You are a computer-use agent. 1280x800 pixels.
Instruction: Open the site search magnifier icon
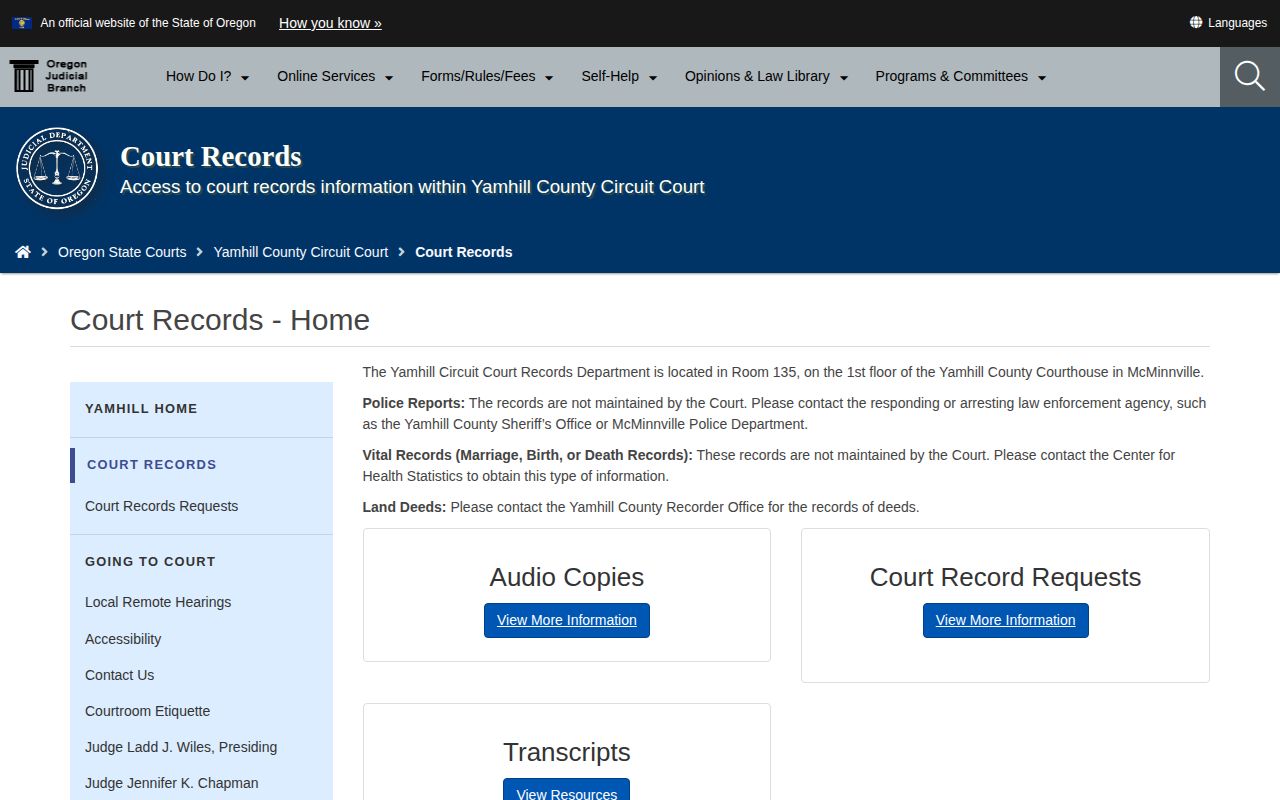pyautogui.click(x=1250, y=76)
